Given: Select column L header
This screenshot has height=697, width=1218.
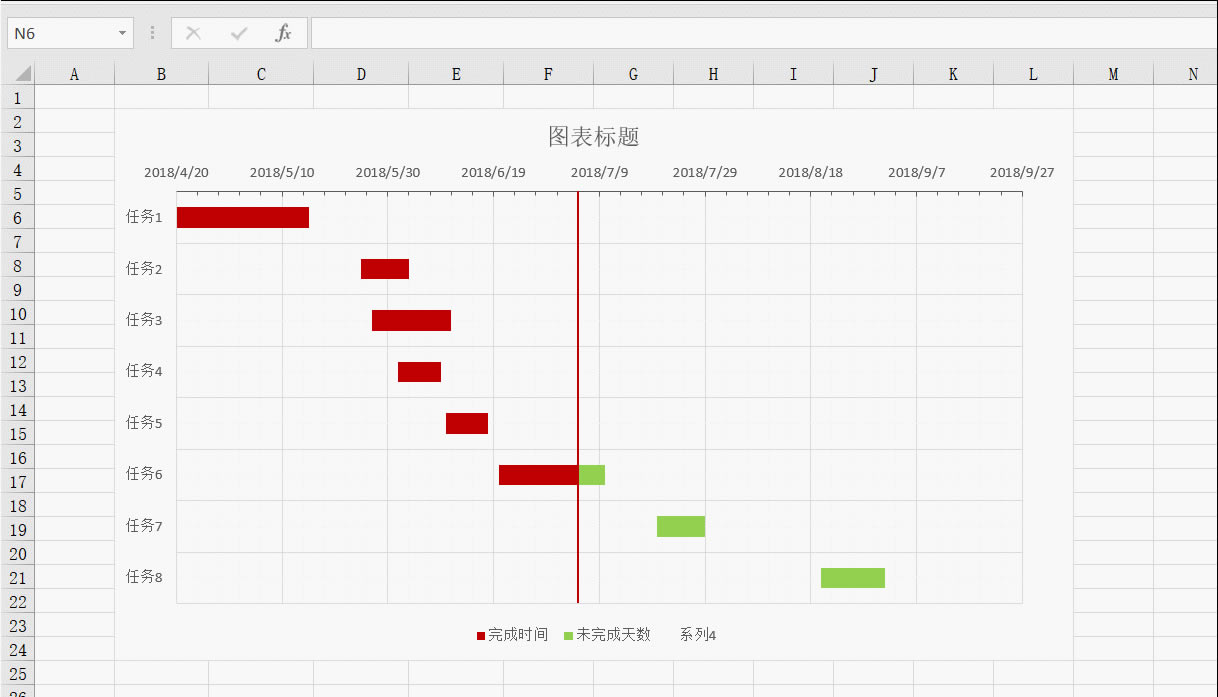Looking at the screenshot, I should pyautogui.click(x=1033, y=74).
